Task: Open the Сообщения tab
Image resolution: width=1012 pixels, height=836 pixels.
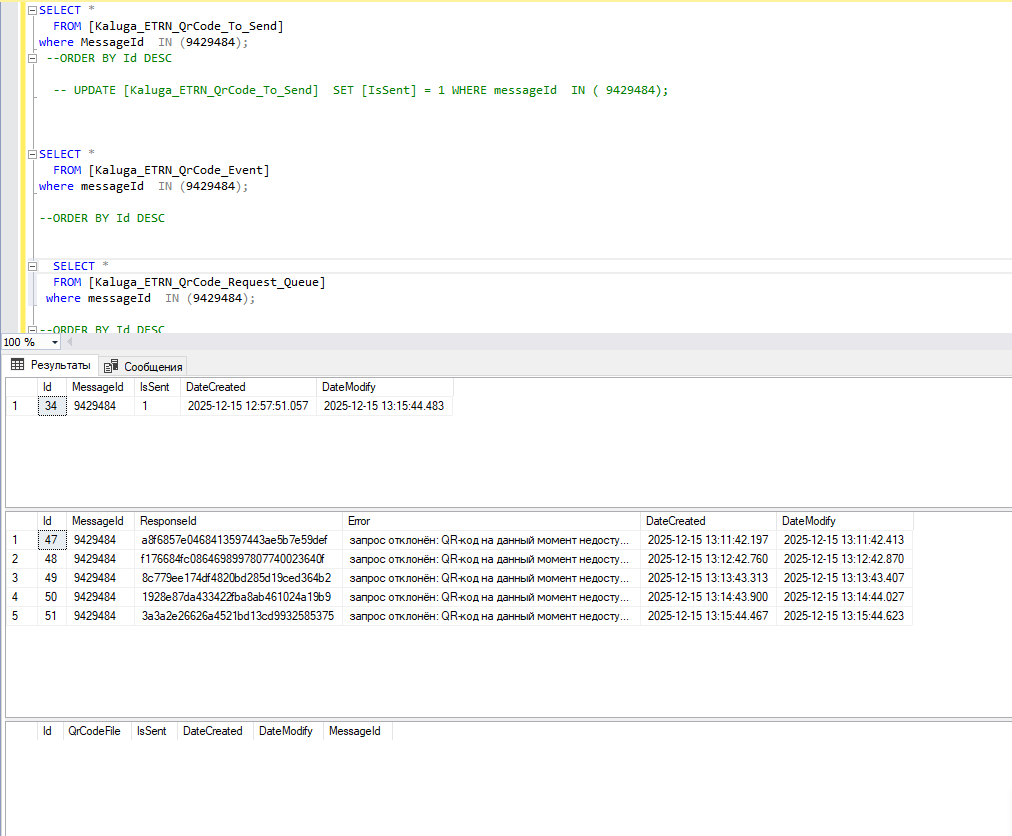Action: [x=144, y=367]
